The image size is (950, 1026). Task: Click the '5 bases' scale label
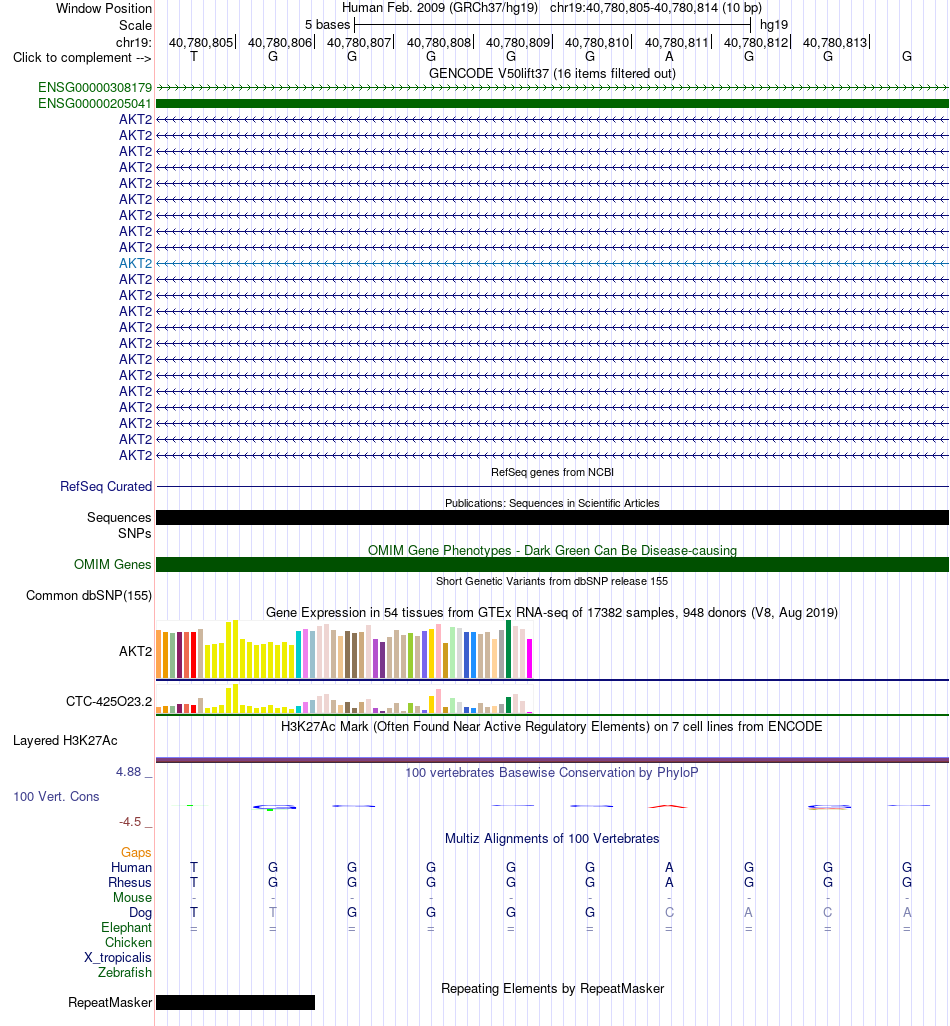pyautogui.click(x=327, y=25)
